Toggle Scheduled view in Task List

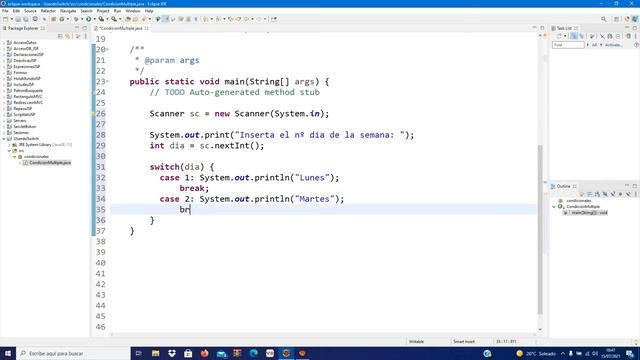tap(582, 36)
